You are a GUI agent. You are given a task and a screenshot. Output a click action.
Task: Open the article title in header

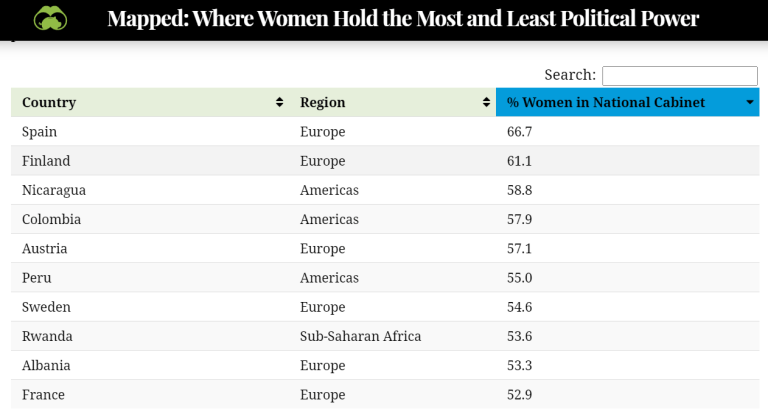point(403,19)
